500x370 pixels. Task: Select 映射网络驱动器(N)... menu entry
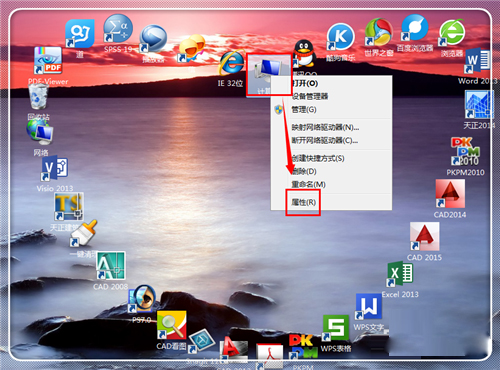click(331, 127)
